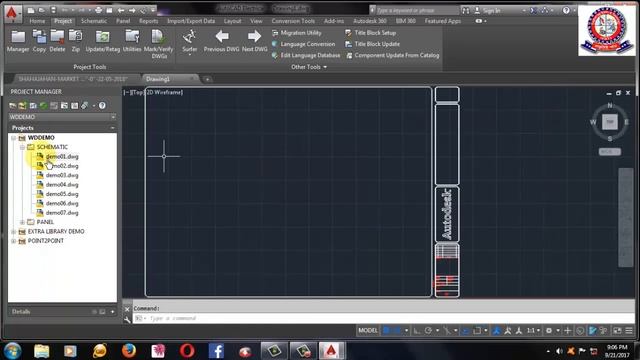
Task: Click the command line input field
Action: click(383, 318)
